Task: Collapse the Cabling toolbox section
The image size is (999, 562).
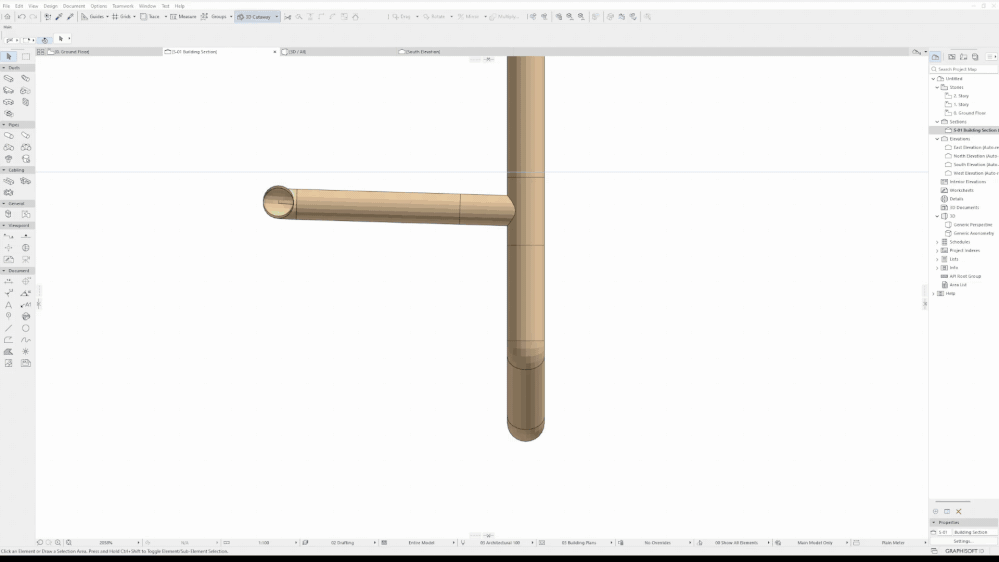Action: pos(4,170)
